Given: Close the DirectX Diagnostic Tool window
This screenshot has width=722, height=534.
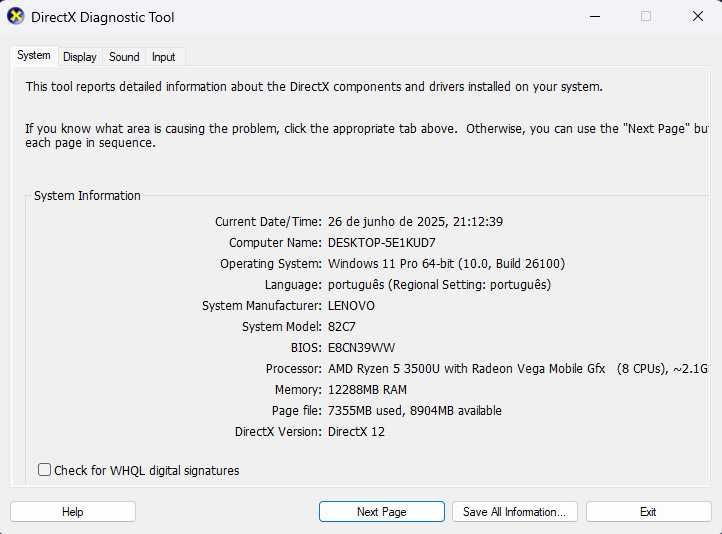Looking at the screenshot, I should [698, 17].
